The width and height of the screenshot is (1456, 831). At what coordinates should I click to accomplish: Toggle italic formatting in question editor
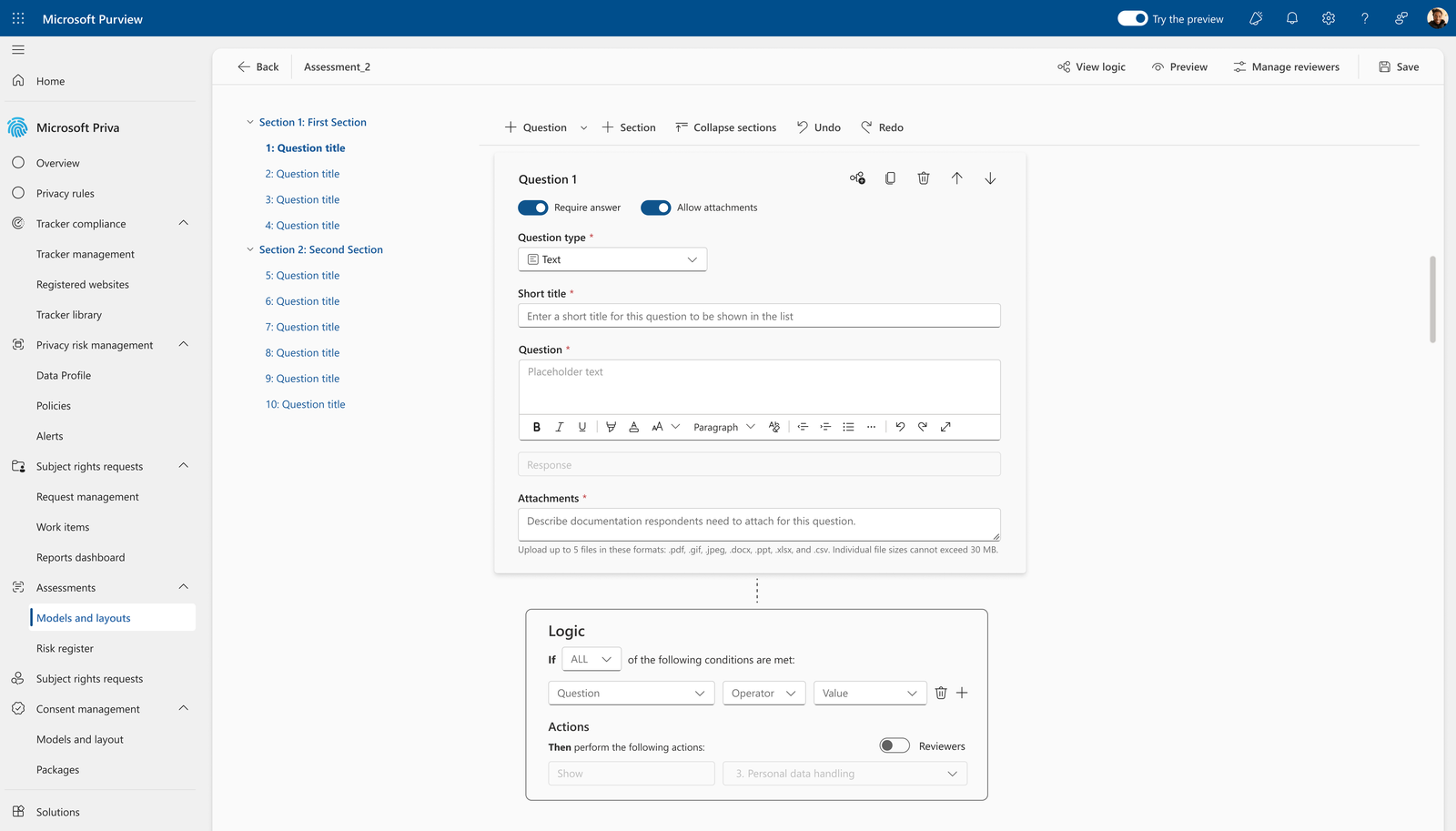click(560, 427)
